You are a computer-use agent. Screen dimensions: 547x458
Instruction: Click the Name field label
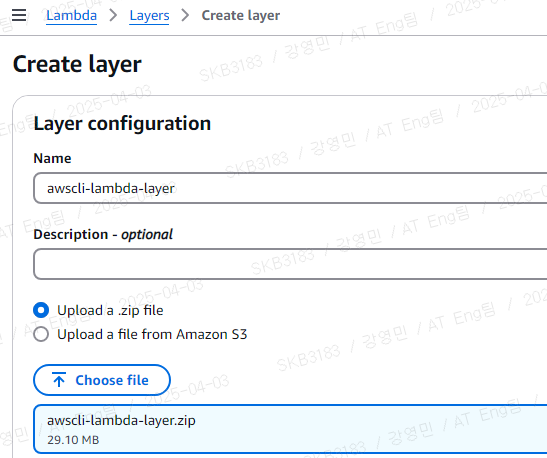pos(52,158)
